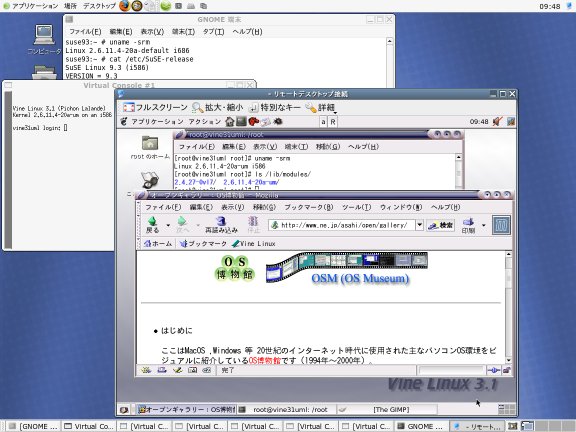The image size is (576, 432).
Task: Click the 'a' input method indicator
Action: click(323, 122)
